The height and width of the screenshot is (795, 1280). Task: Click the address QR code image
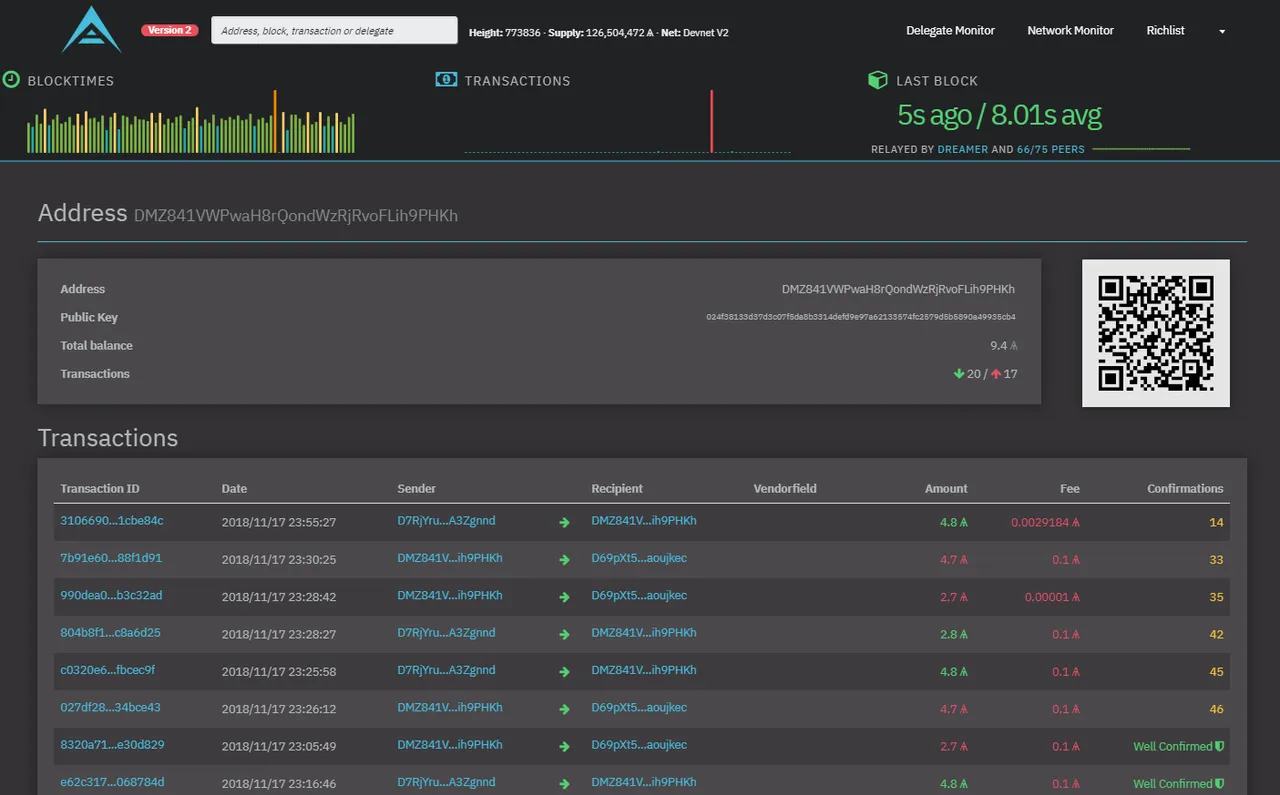(x=1156, y=333)
